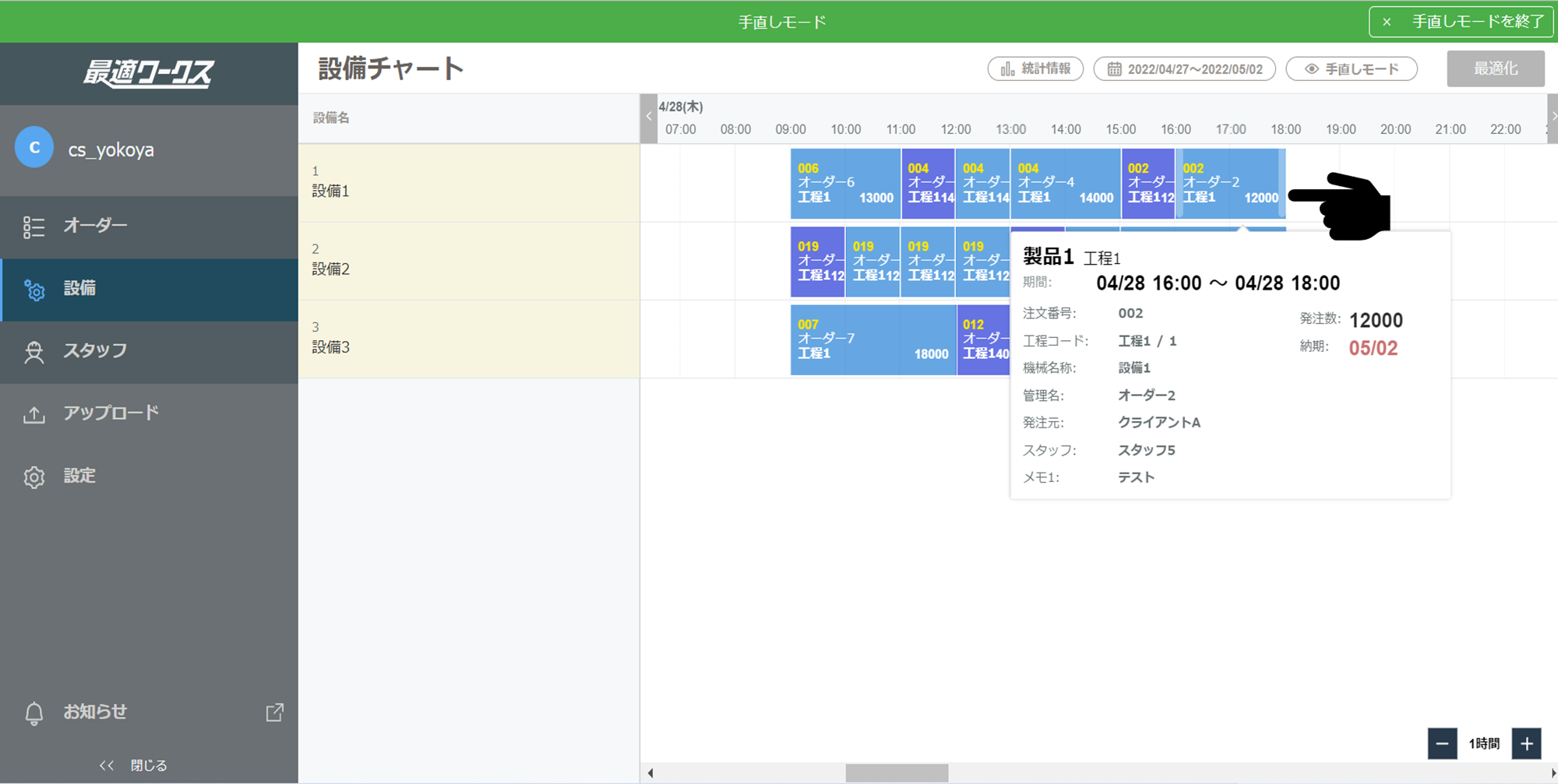This screenshot has height=784, width=1558.
Task: Select the 012 task bar in 設備3
Action: pyautogui.click(x=984, y=339)
